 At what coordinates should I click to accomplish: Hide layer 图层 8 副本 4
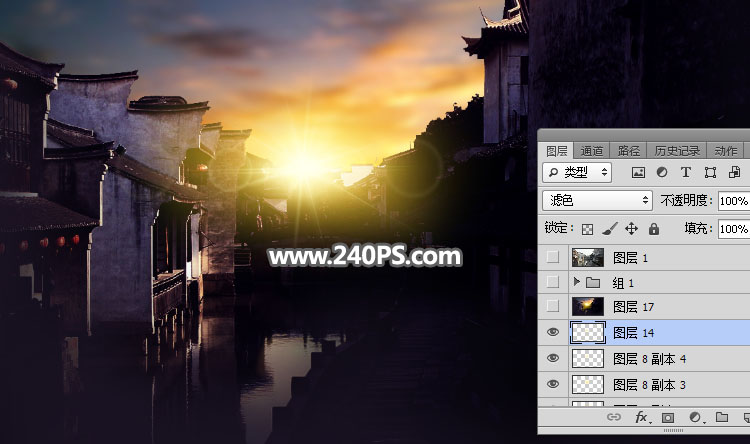pos(553,358)
